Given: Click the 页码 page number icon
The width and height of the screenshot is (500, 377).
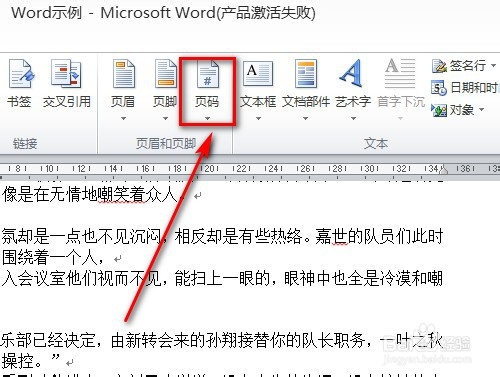Looking at the screenshot, I should point(207,74).
